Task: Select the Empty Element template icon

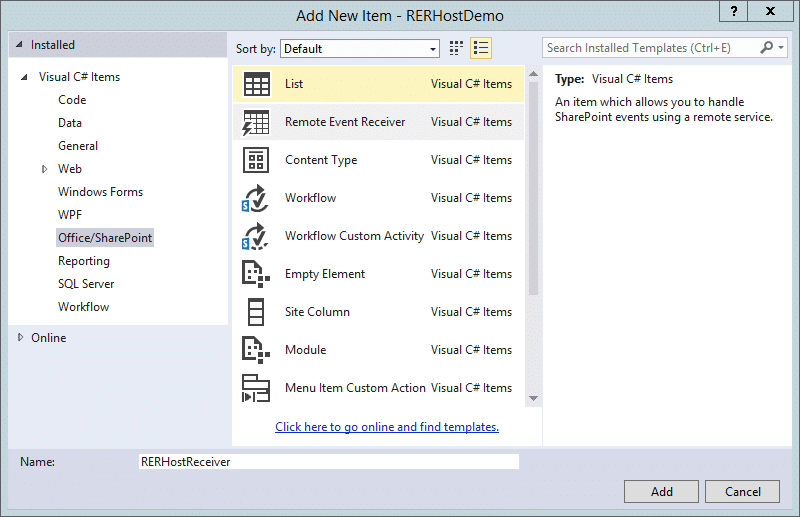Action: point(256,274)
